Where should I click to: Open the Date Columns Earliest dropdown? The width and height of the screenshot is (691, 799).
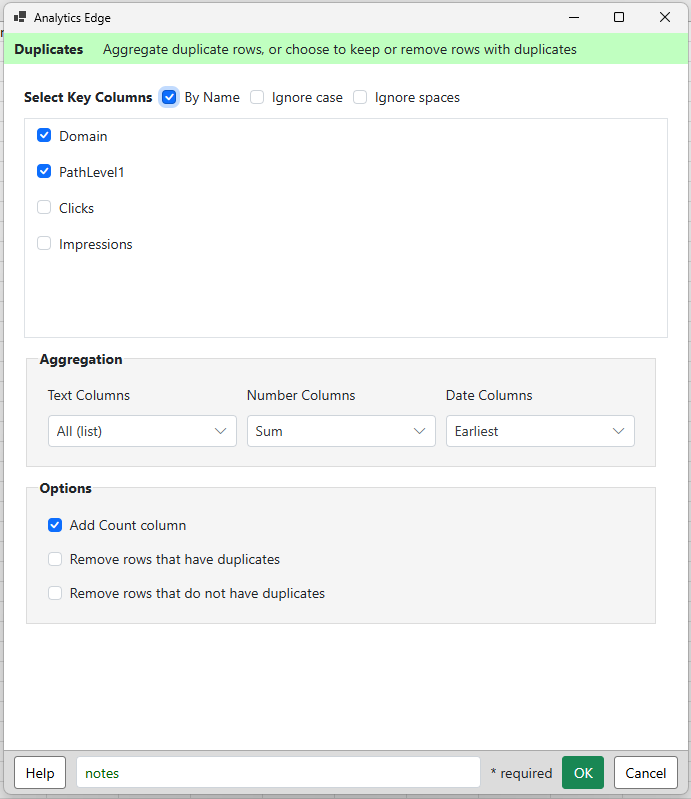pos(540,431)
